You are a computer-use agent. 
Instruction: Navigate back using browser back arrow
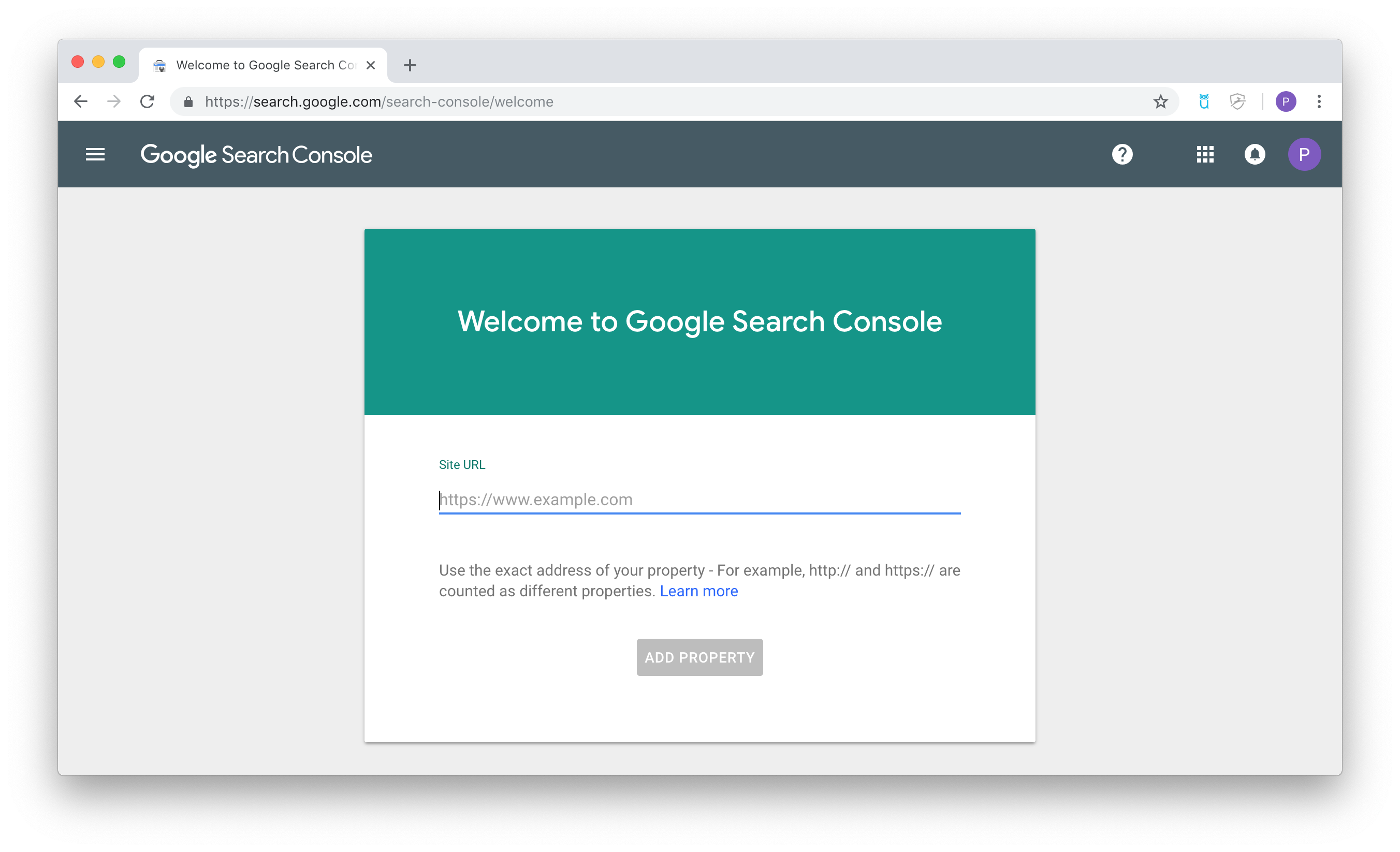coord(80,101)
